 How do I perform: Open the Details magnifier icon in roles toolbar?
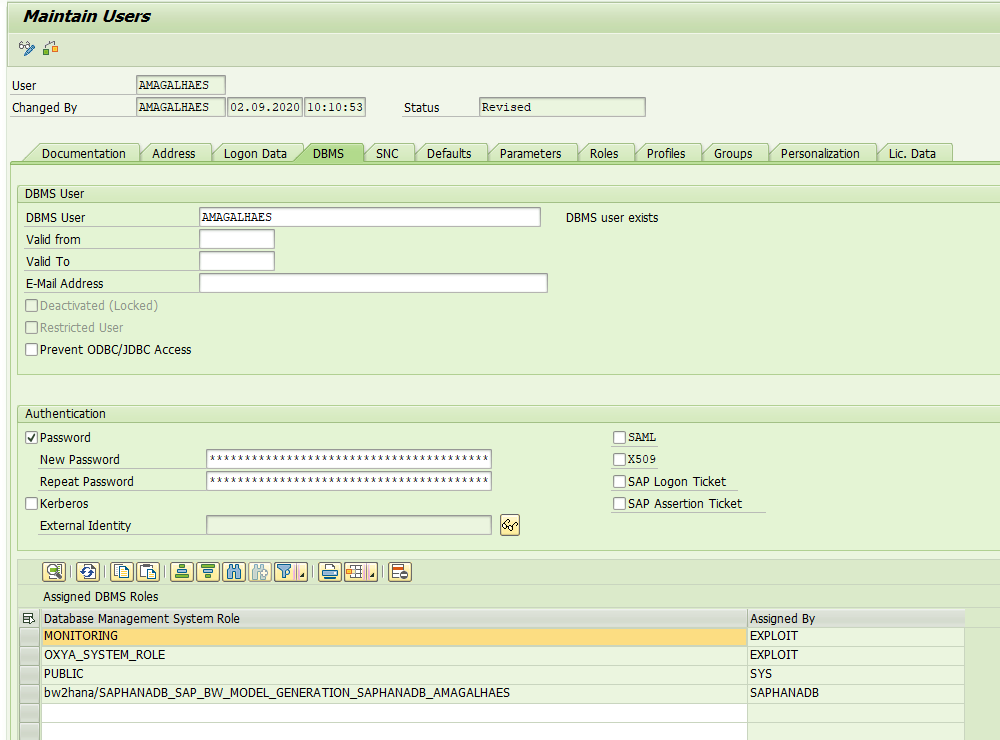click(54, 572)
